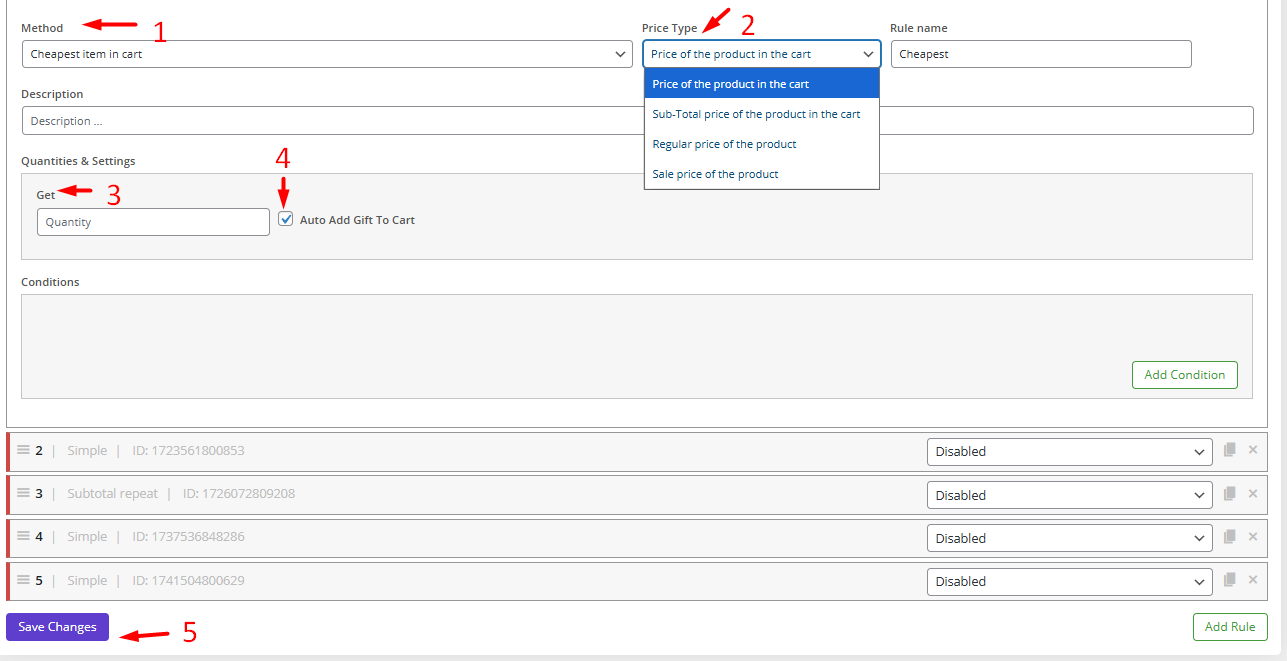Click the Save Changes button
Viewport: 1287px width, 661px height.
tap(57, 627)
